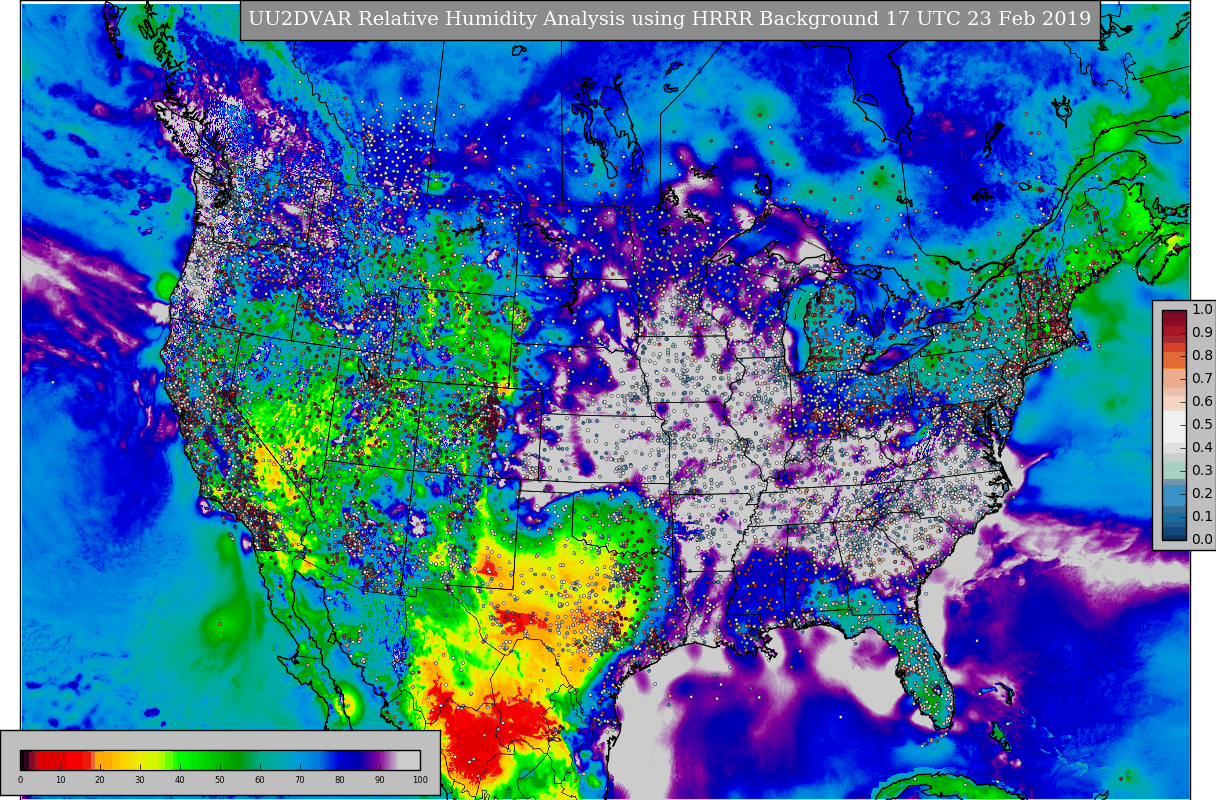
Task: Click the 40 tick label on humidity colorbar
Action: click(180, 780)
